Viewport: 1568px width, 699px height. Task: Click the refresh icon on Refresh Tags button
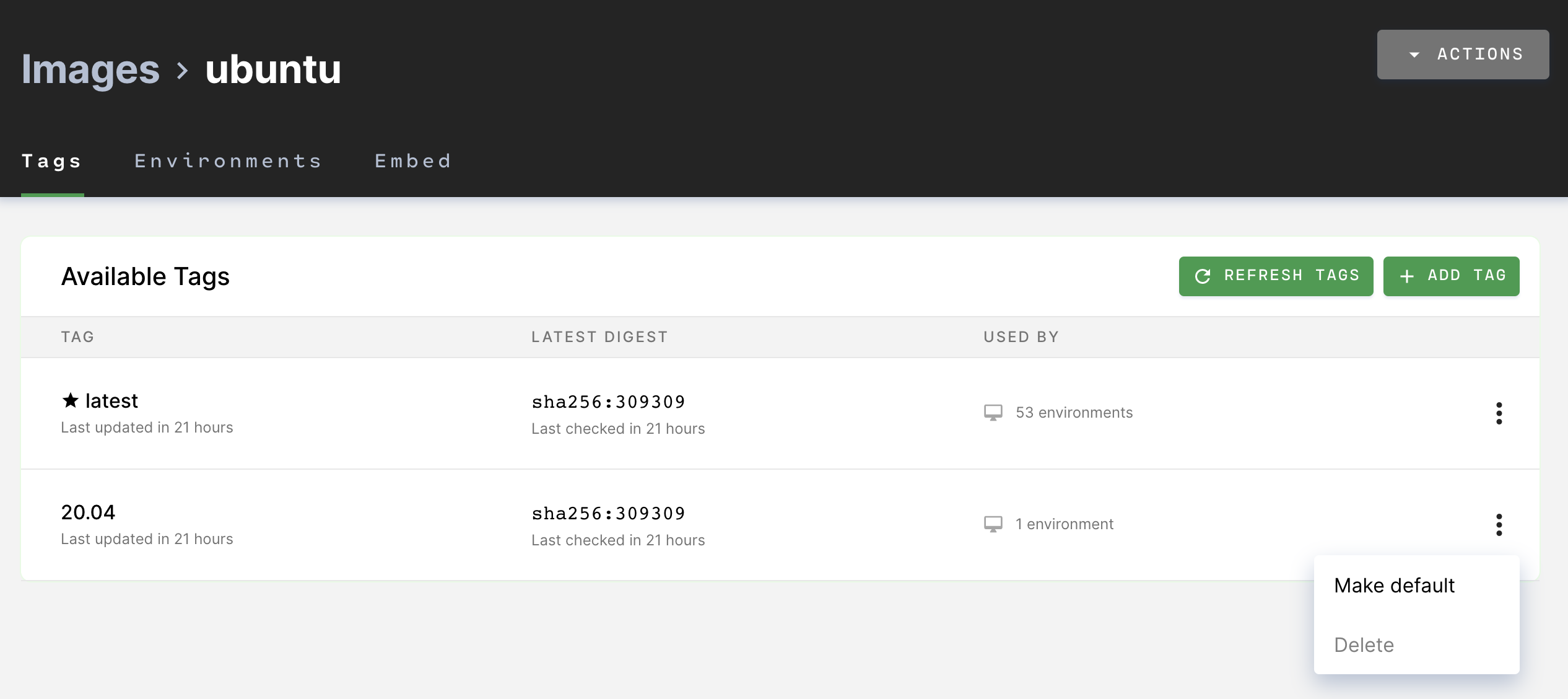pos(1203,276)
